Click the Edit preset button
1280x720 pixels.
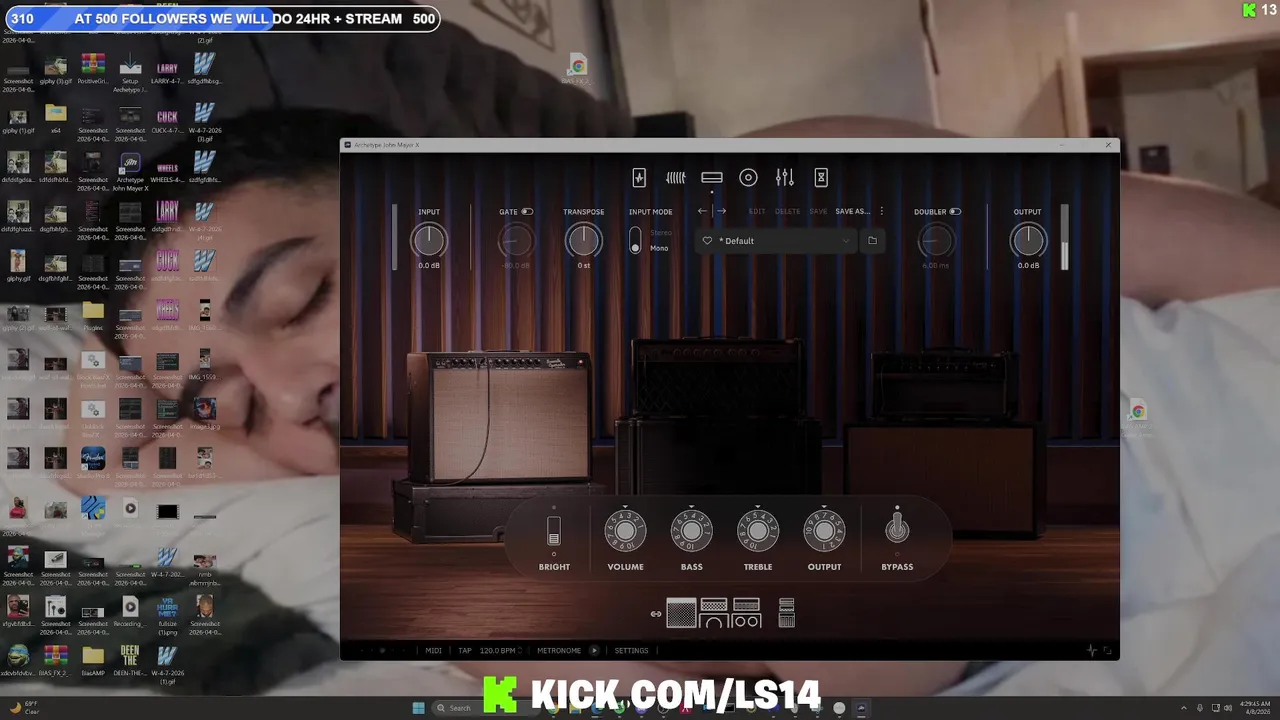coord(757,212)
